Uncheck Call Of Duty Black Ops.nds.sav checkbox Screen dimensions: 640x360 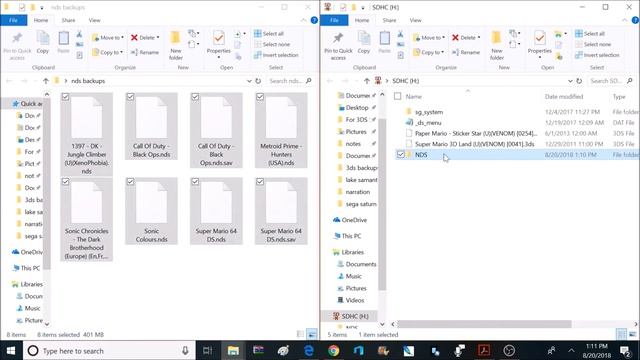coord(195,97)
